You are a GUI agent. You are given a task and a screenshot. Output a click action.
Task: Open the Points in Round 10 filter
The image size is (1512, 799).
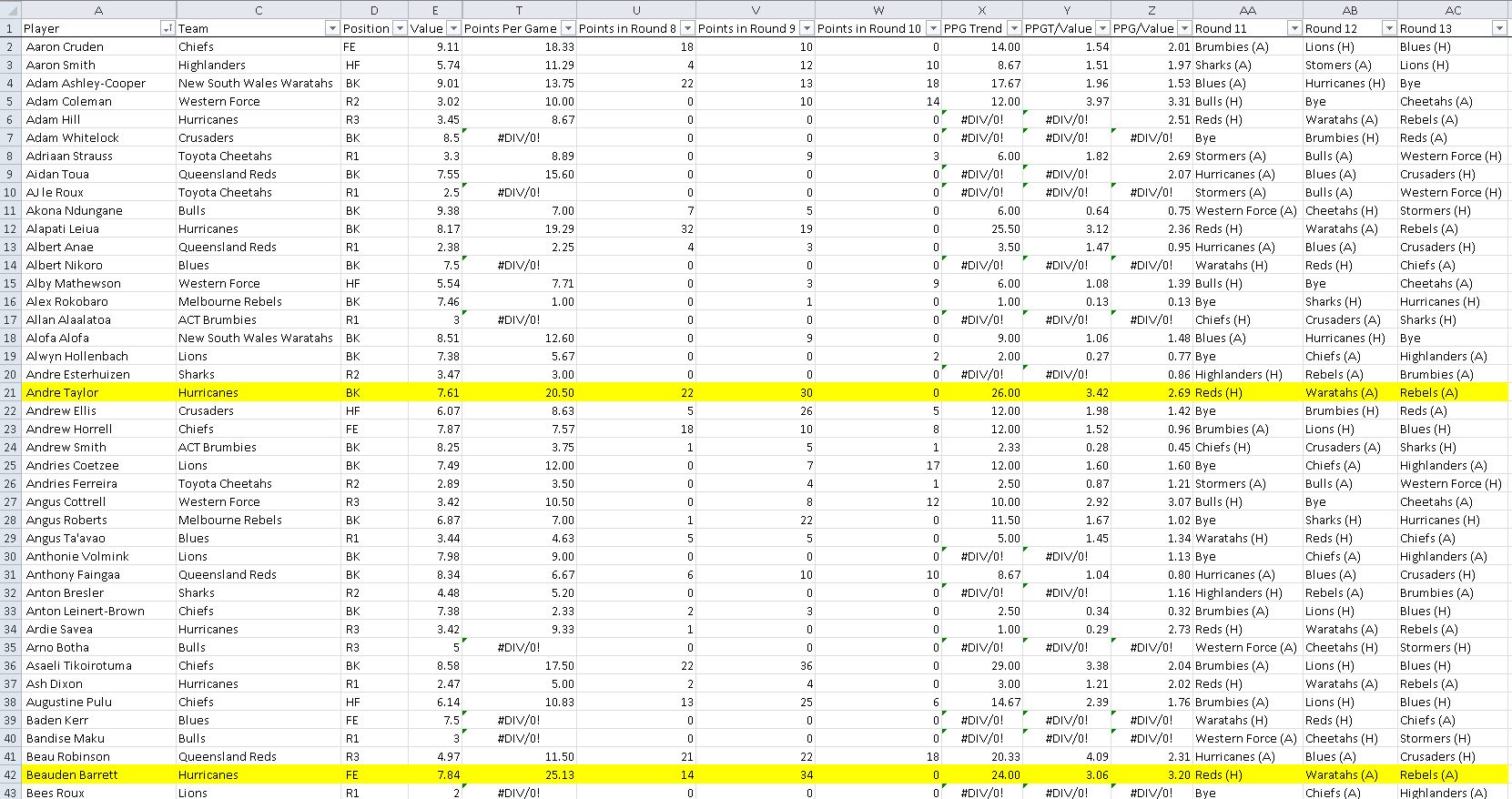(932, 28)
